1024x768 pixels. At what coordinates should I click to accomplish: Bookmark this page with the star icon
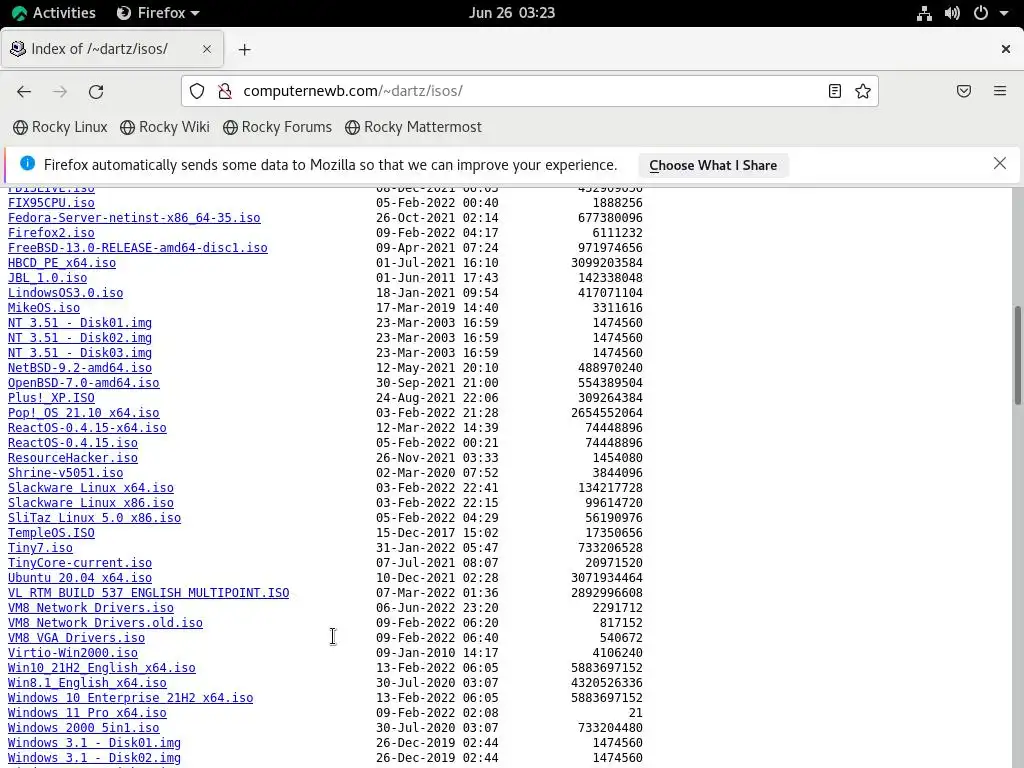863,91
